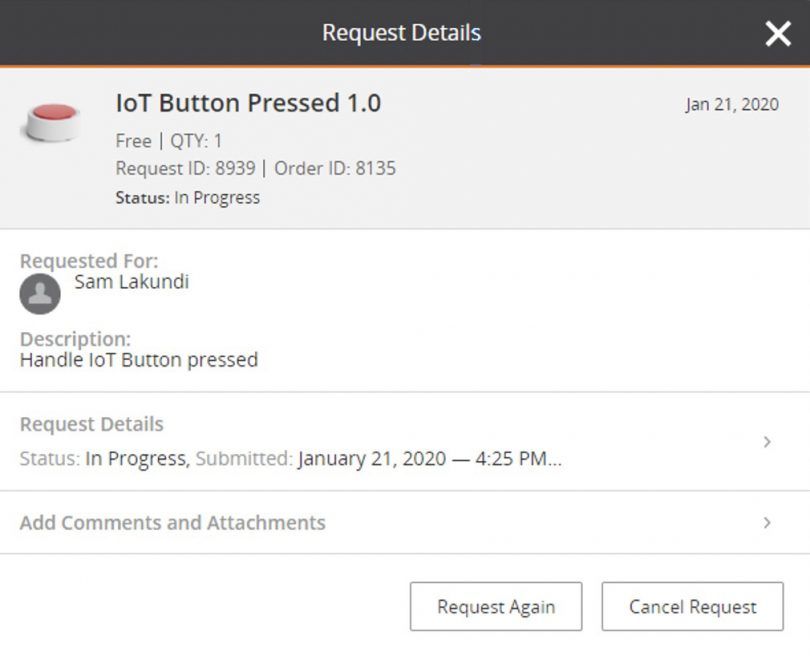
Task: Click the Handle IoT Button pressed description
Action: [x=139, y=360]
